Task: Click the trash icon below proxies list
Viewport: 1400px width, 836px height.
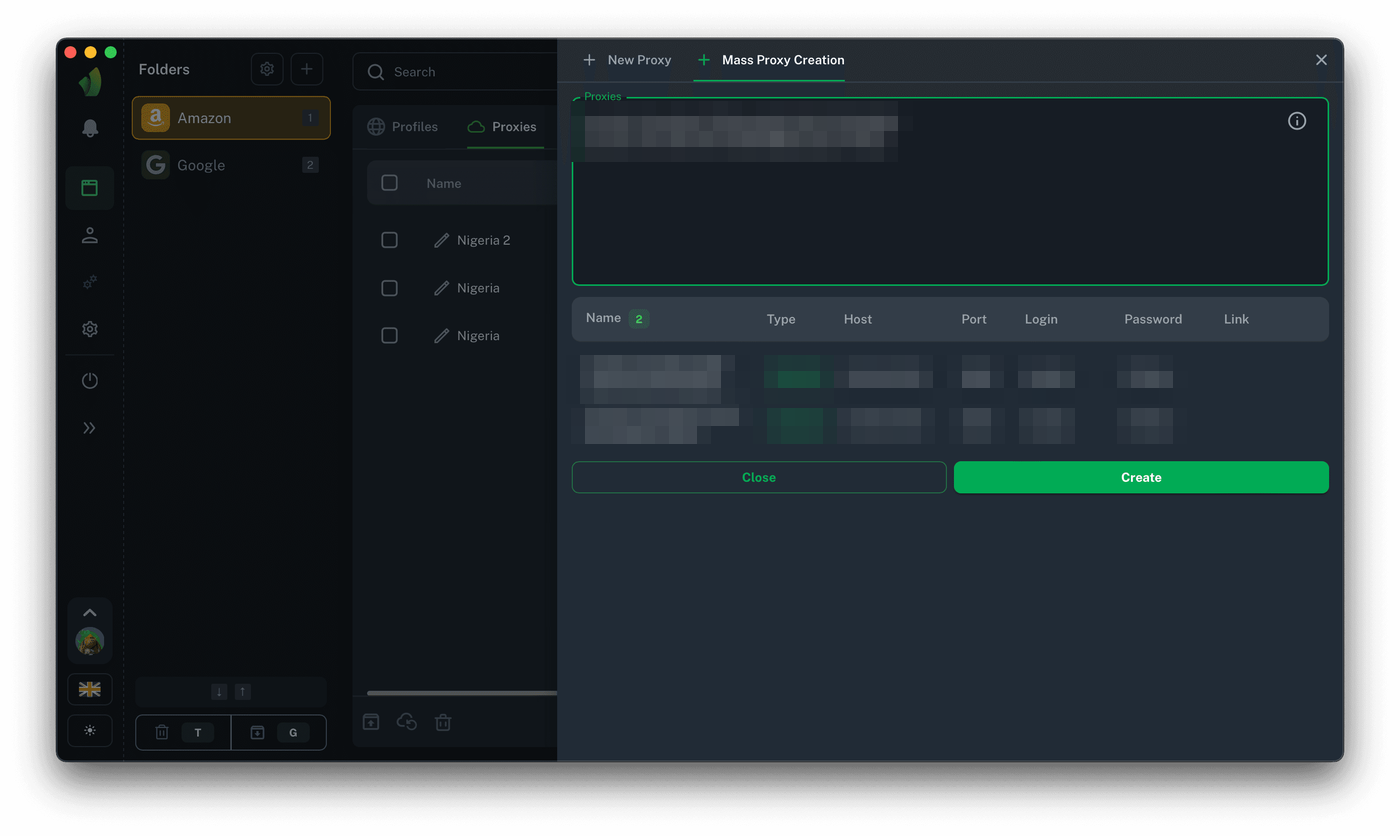Action: [x=443, y=722]
